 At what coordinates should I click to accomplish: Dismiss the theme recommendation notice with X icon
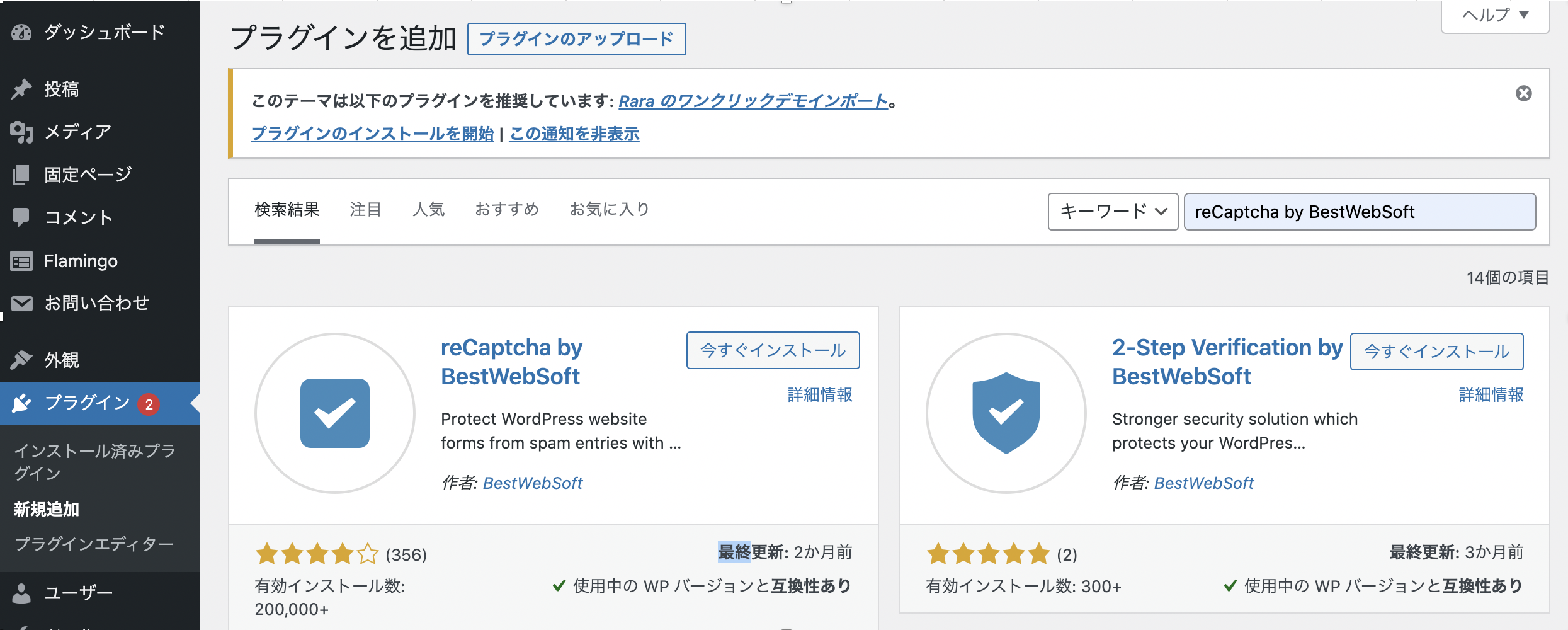point(1523,93)
